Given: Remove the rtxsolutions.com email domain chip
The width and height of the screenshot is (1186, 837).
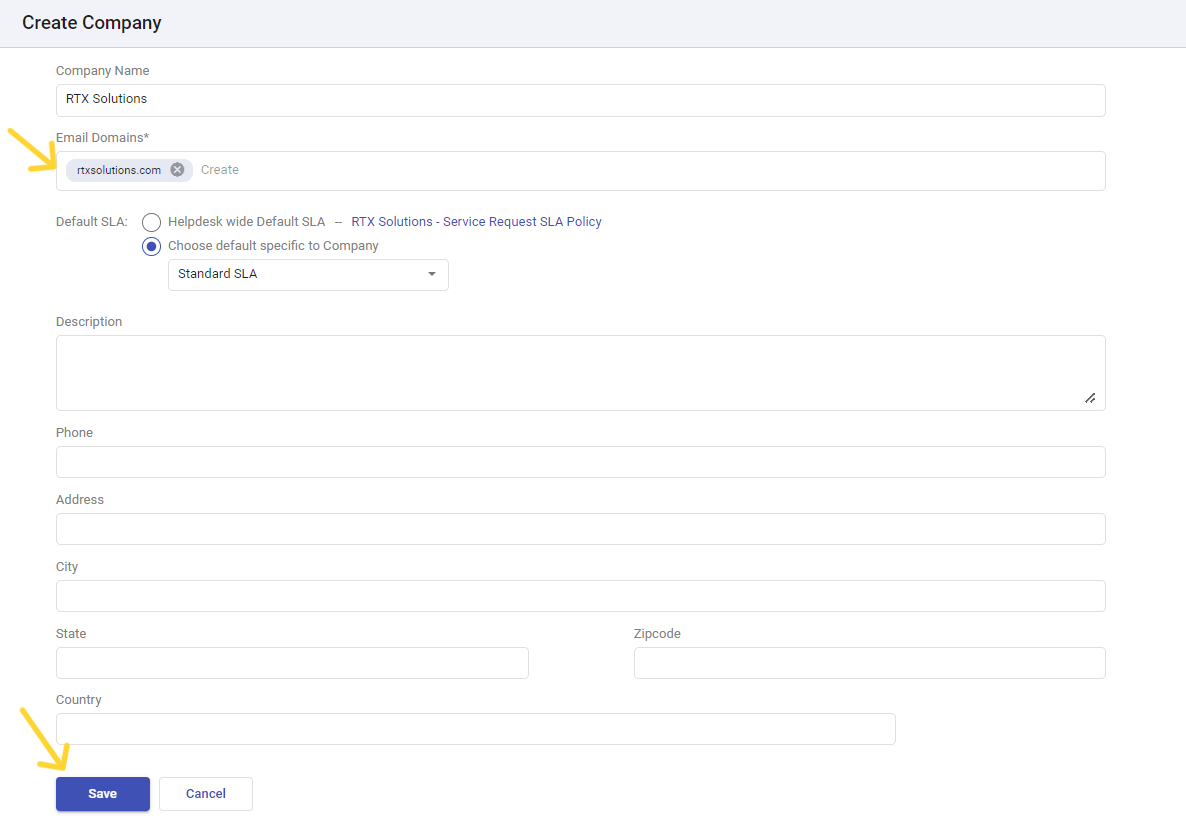Looking at the screenshot, I should tap(177, 169).
